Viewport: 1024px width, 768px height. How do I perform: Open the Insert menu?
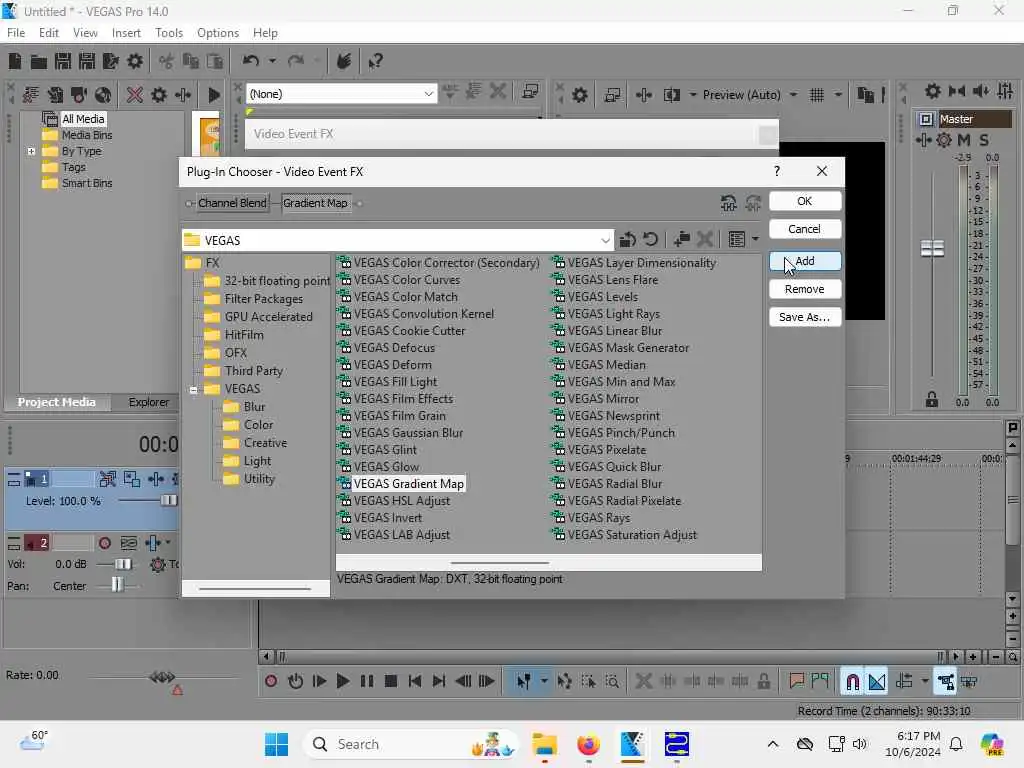tap(126, 33)
